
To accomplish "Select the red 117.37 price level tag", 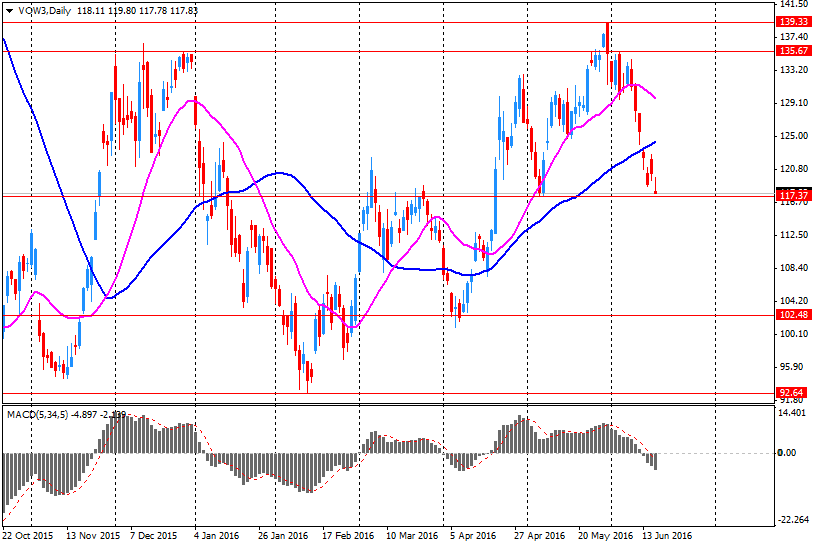I will (794, 195).
